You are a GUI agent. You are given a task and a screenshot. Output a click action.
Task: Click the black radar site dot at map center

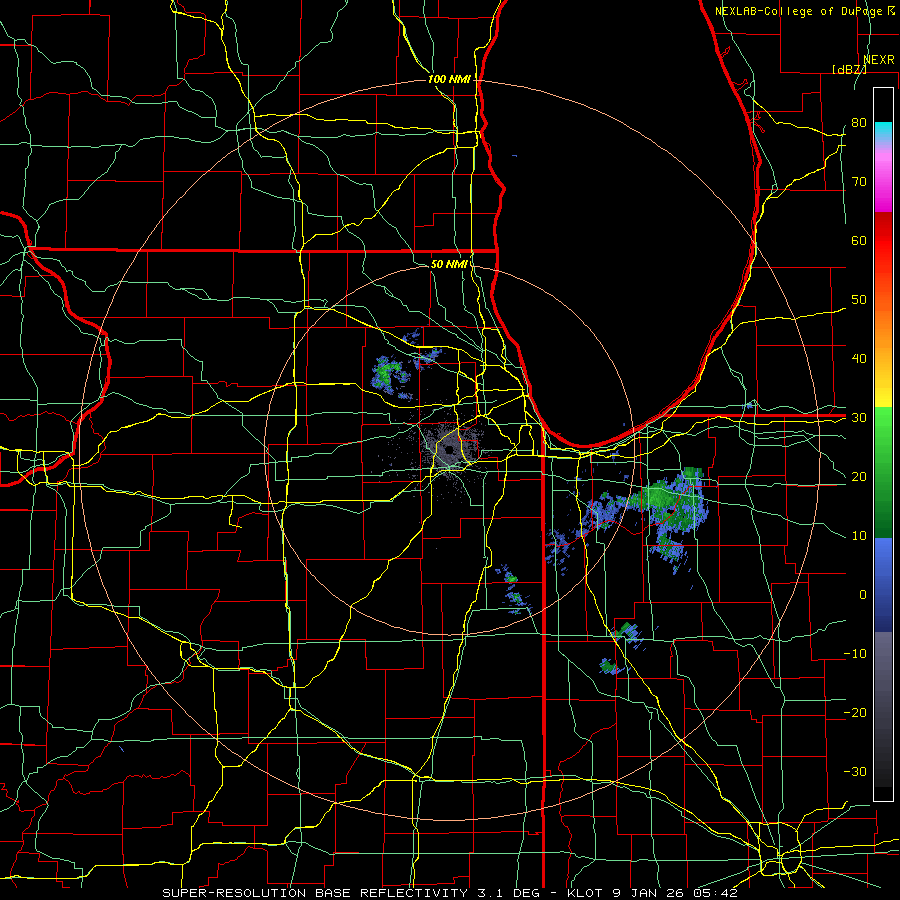[x=449, y=451]
